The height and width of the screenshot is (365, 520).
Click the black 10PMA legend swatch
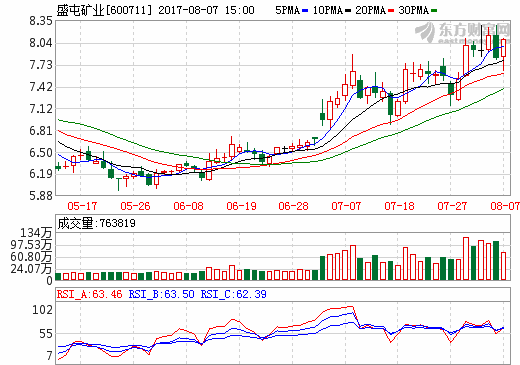pos(348,11)
